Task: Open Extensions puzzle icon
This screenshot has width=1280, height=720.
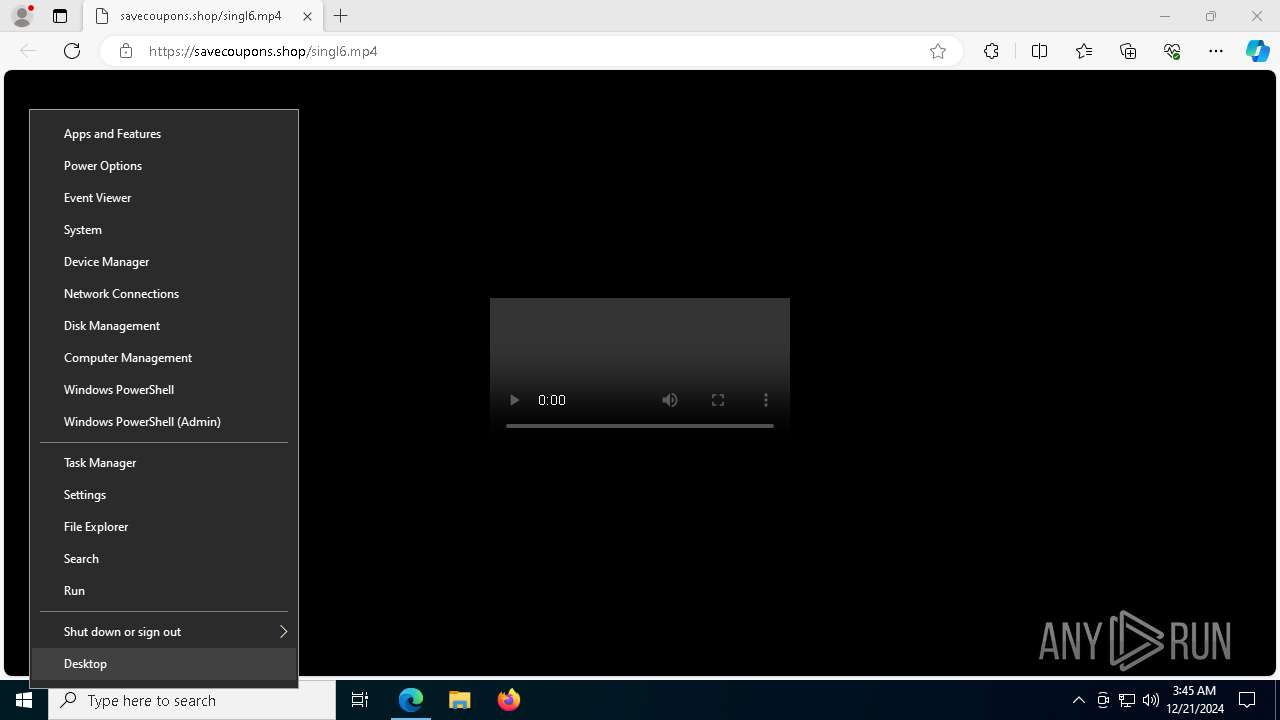Action: [x=991, y=51]
